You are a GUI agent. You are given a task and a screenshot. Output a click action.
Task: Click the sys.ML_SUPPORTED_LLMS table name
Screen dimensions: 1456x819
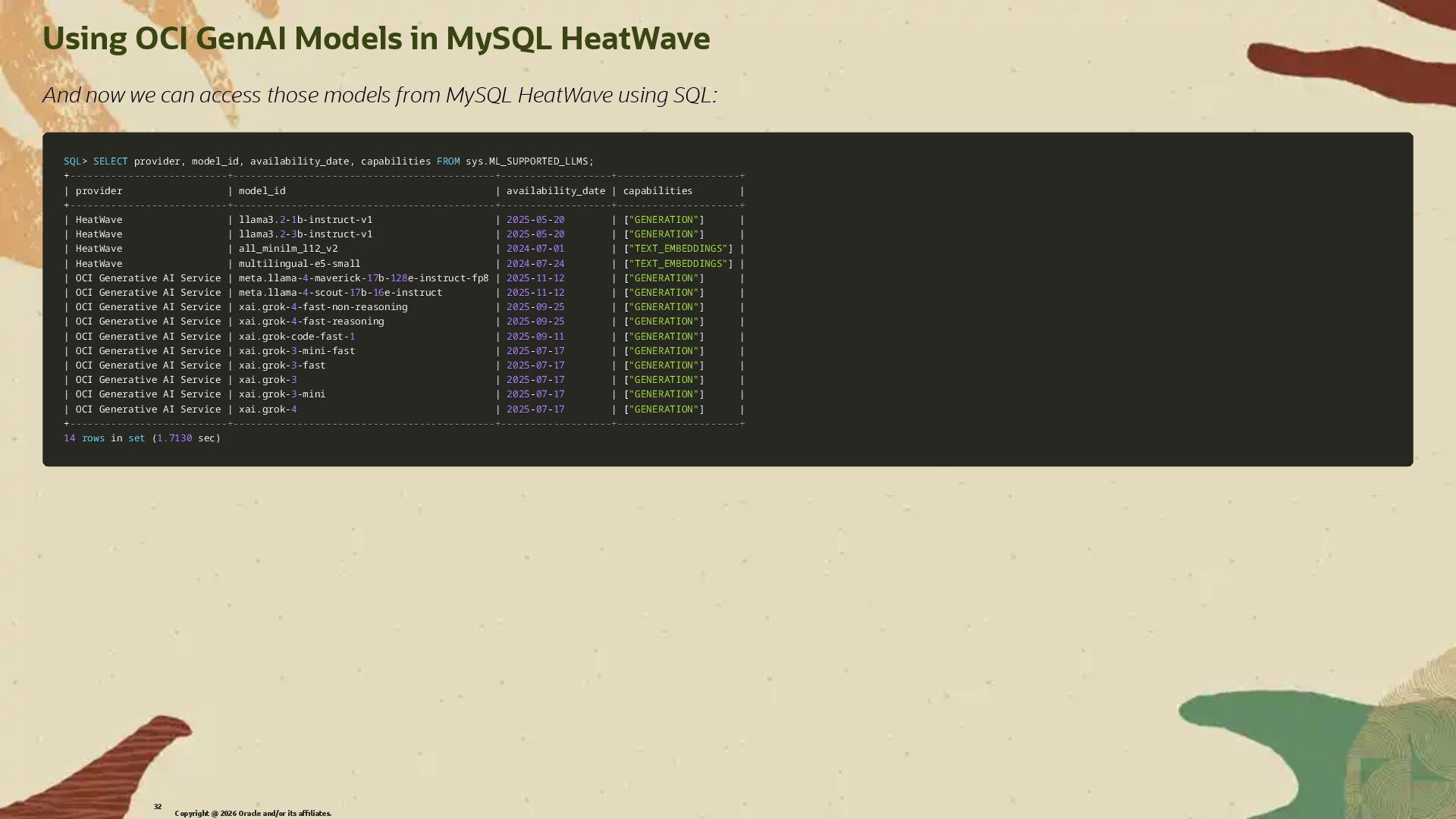(x=529, y=162)
